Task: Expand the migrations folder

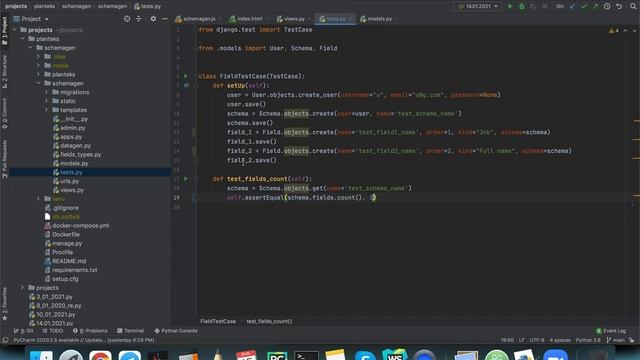Action: [46, 92]
